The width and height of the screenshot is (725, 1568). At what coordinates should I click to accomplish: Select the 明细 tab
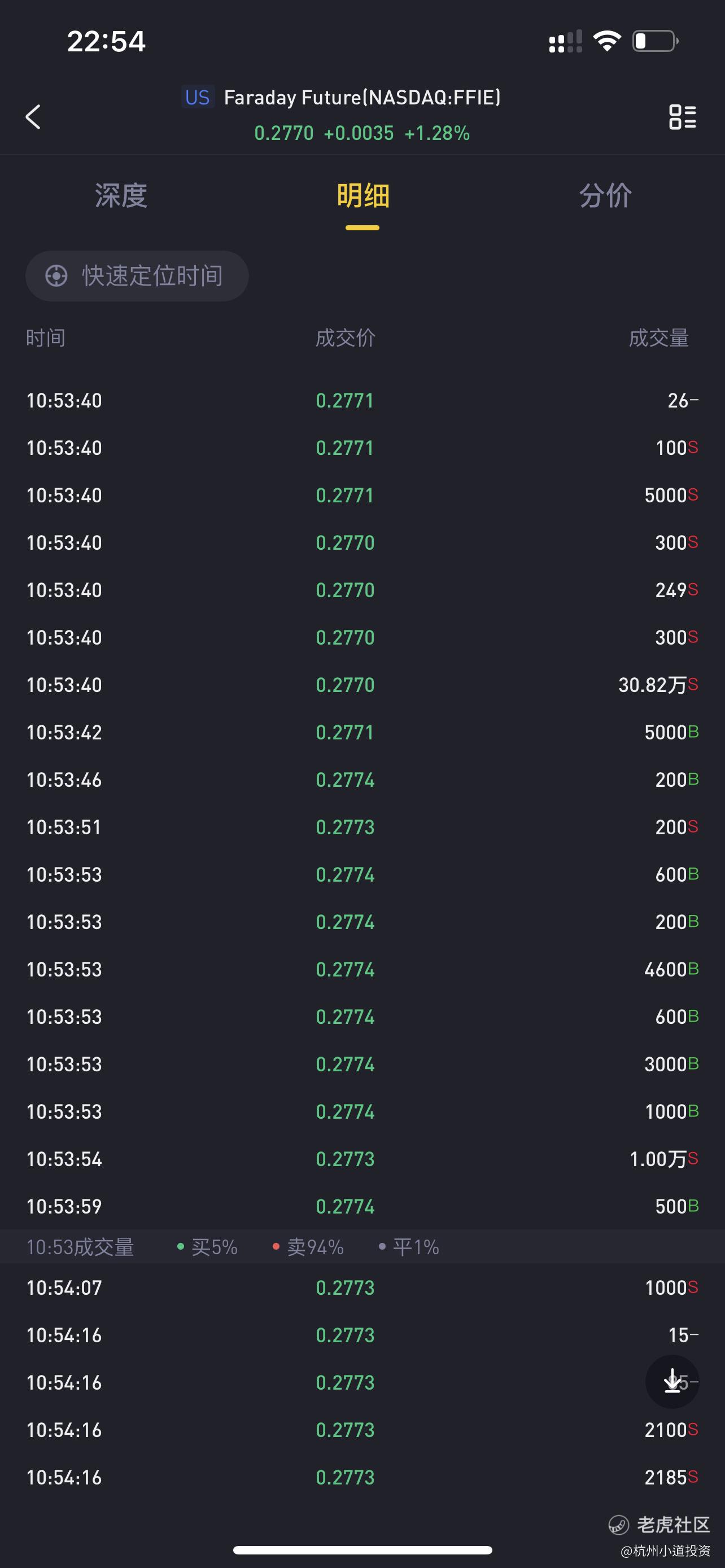coord(363,196)
